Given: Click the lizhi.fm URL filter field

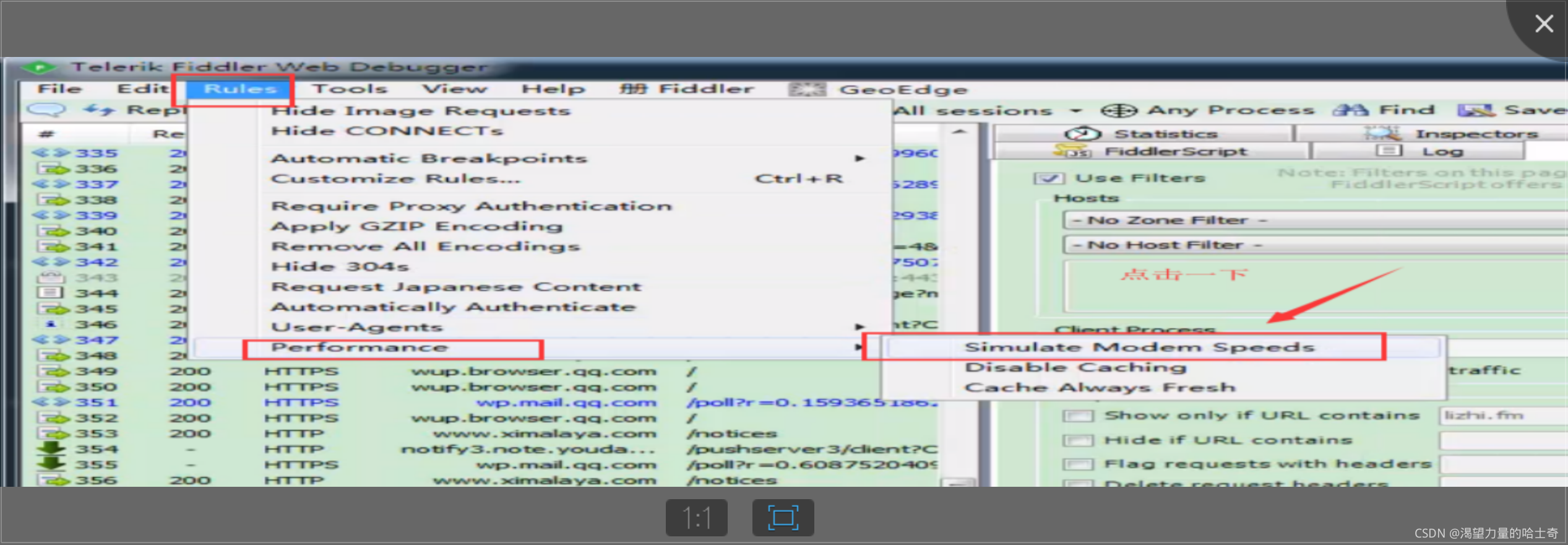Looking at the screenshot, I should [x=1504, y=416].
